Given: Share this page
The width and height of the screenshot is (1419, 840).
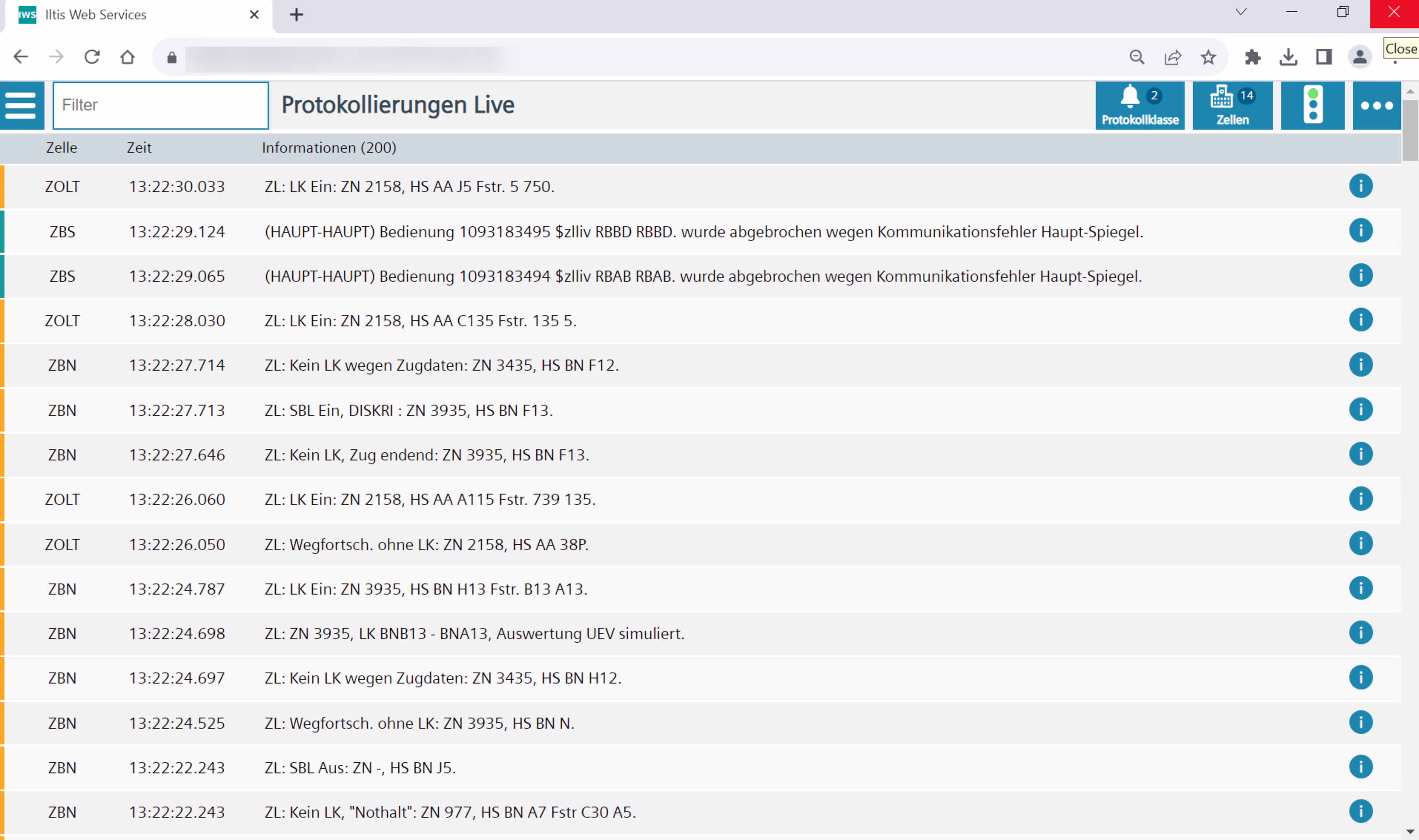Looking at the screenshot, I should (1172, 57).
